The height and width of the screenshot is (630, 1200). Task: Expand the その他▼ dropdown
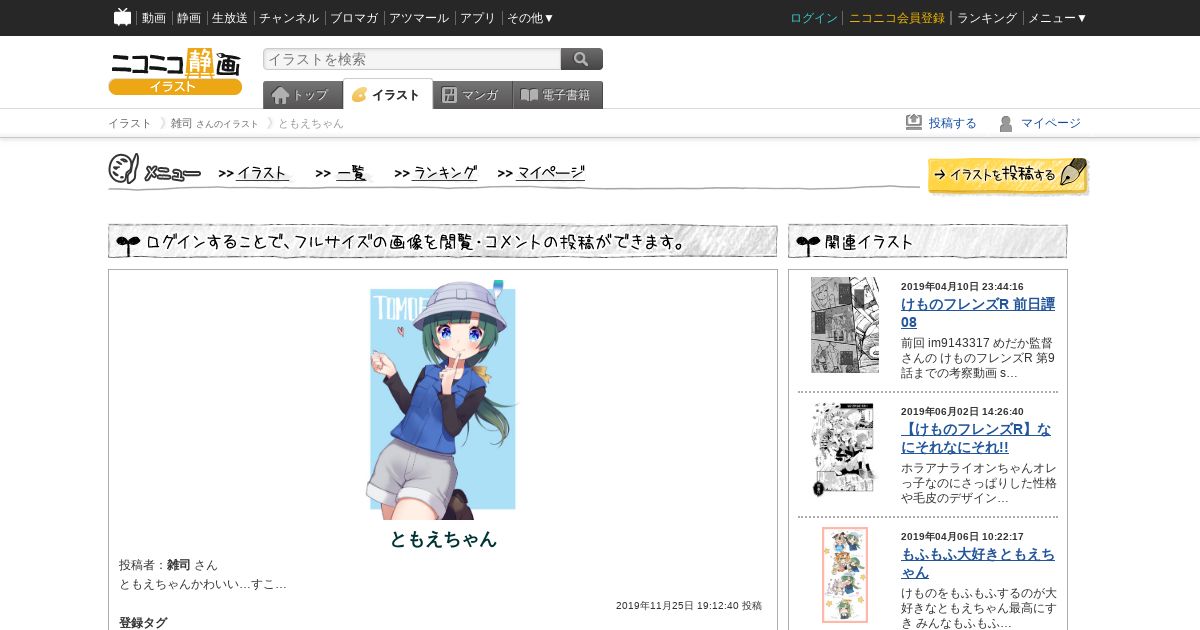click(531, 18)
